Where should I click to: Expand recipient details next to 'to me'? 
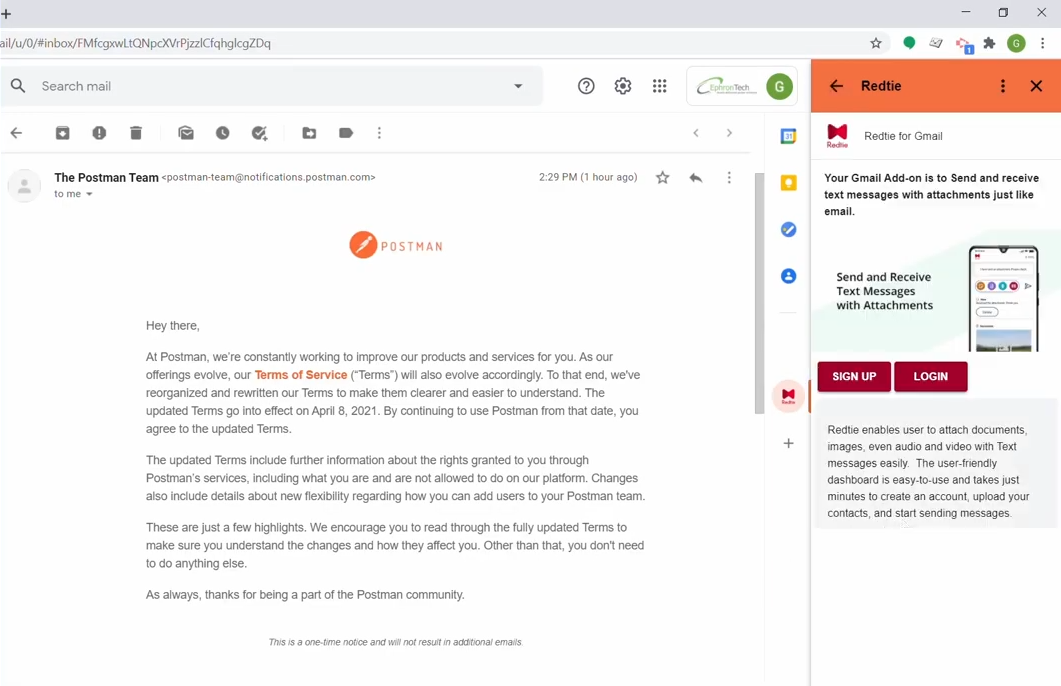coord(89,194)
